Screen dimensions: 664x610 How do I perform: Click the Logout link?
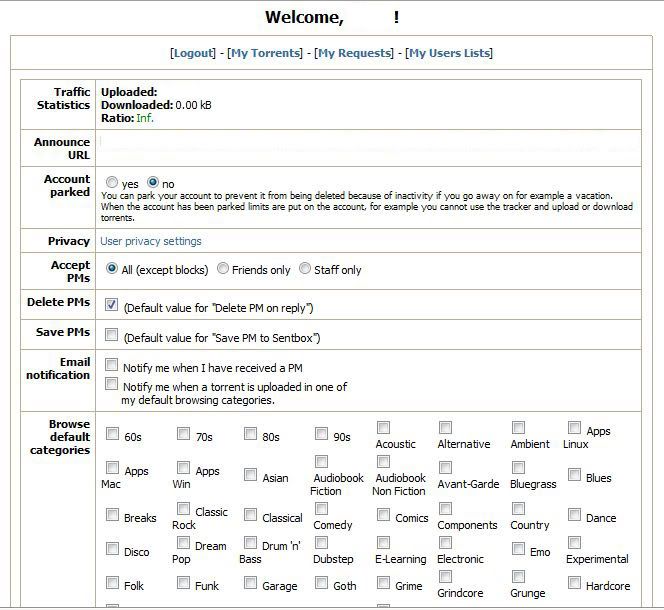click(x=193, y=53)
